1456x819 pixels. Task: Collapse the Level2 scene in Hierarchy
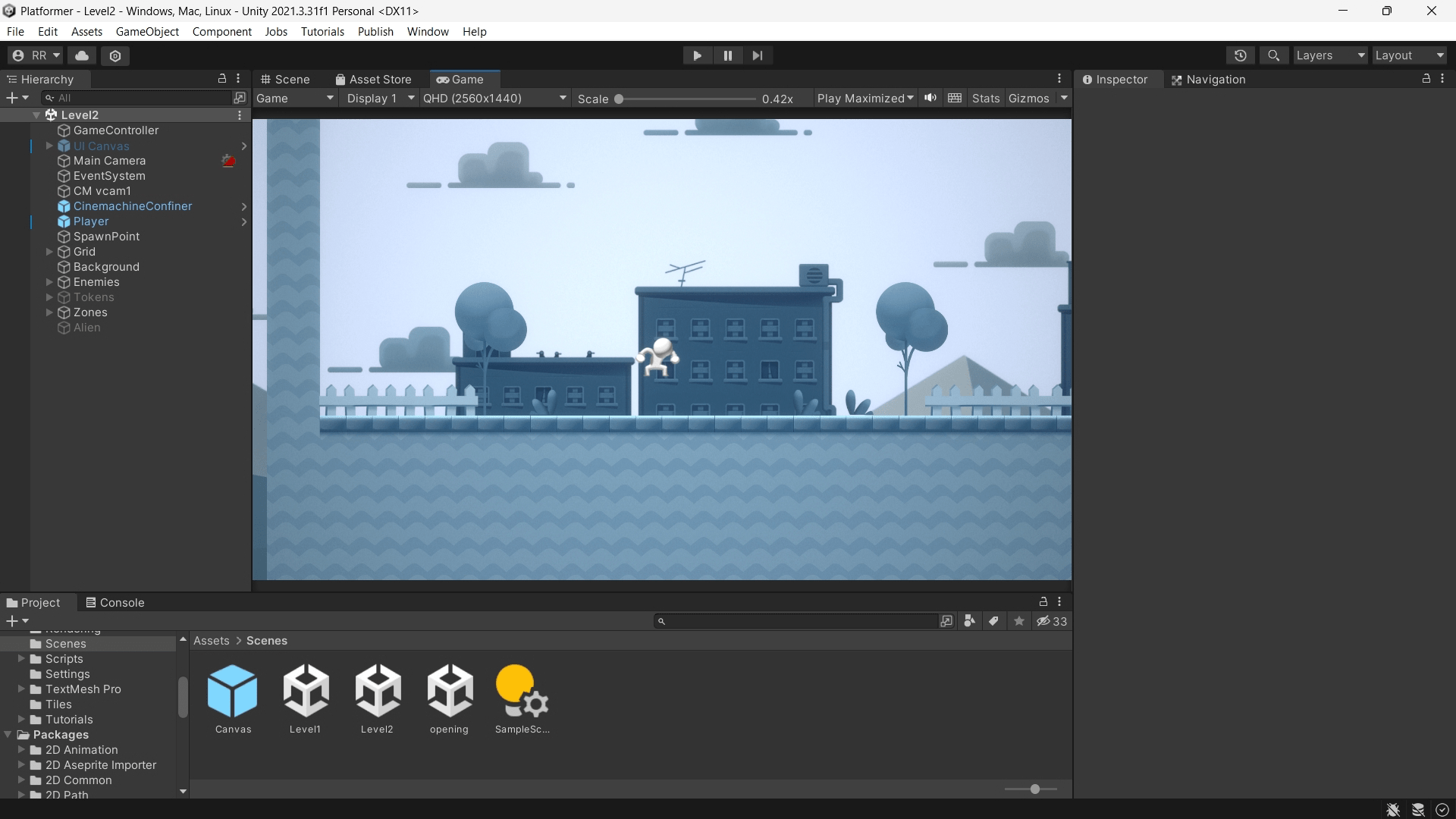[x=36, y=115]
